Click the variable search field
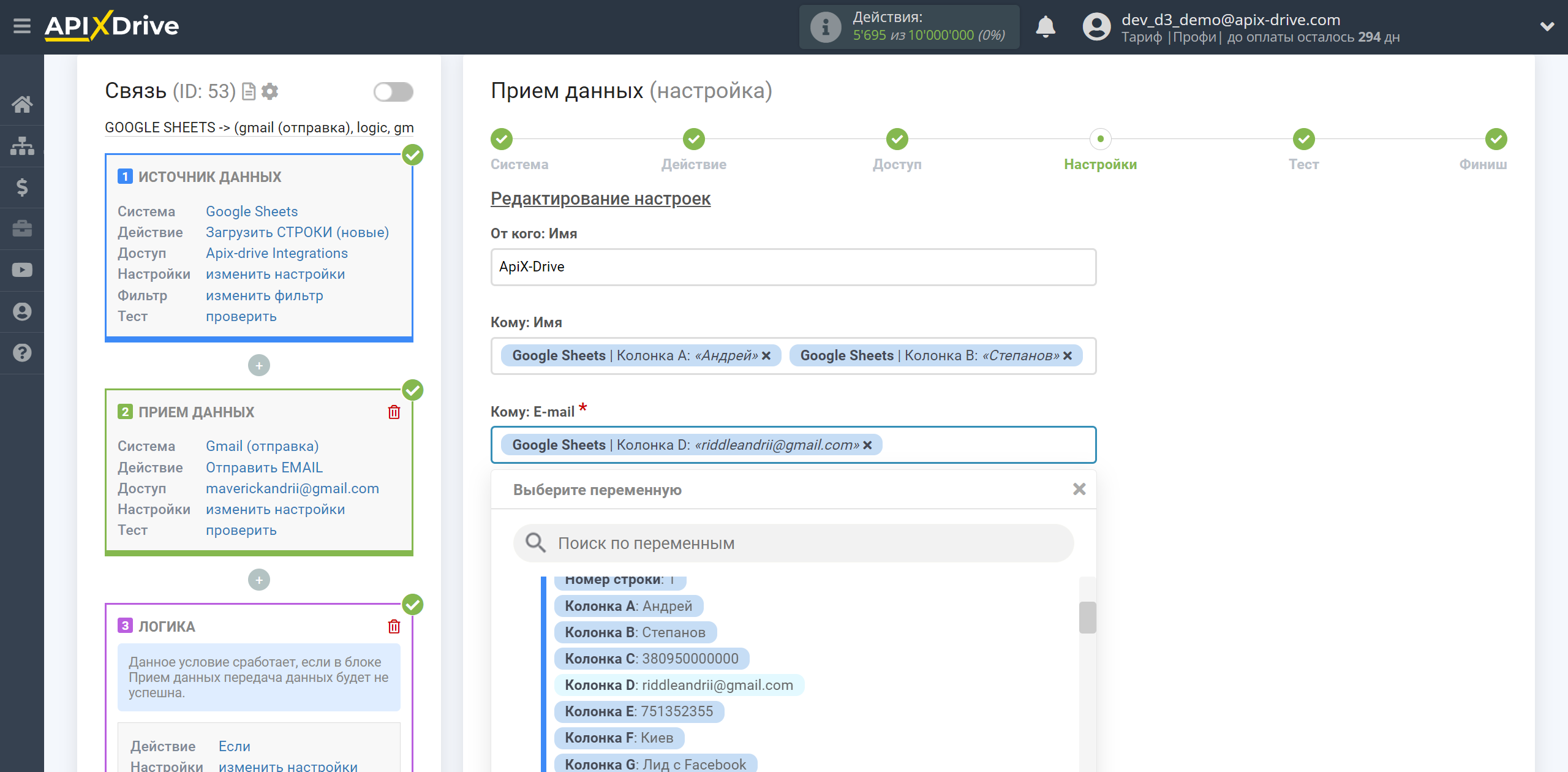This screenshot has height=772, width=1568. click(x=793, y=543)
